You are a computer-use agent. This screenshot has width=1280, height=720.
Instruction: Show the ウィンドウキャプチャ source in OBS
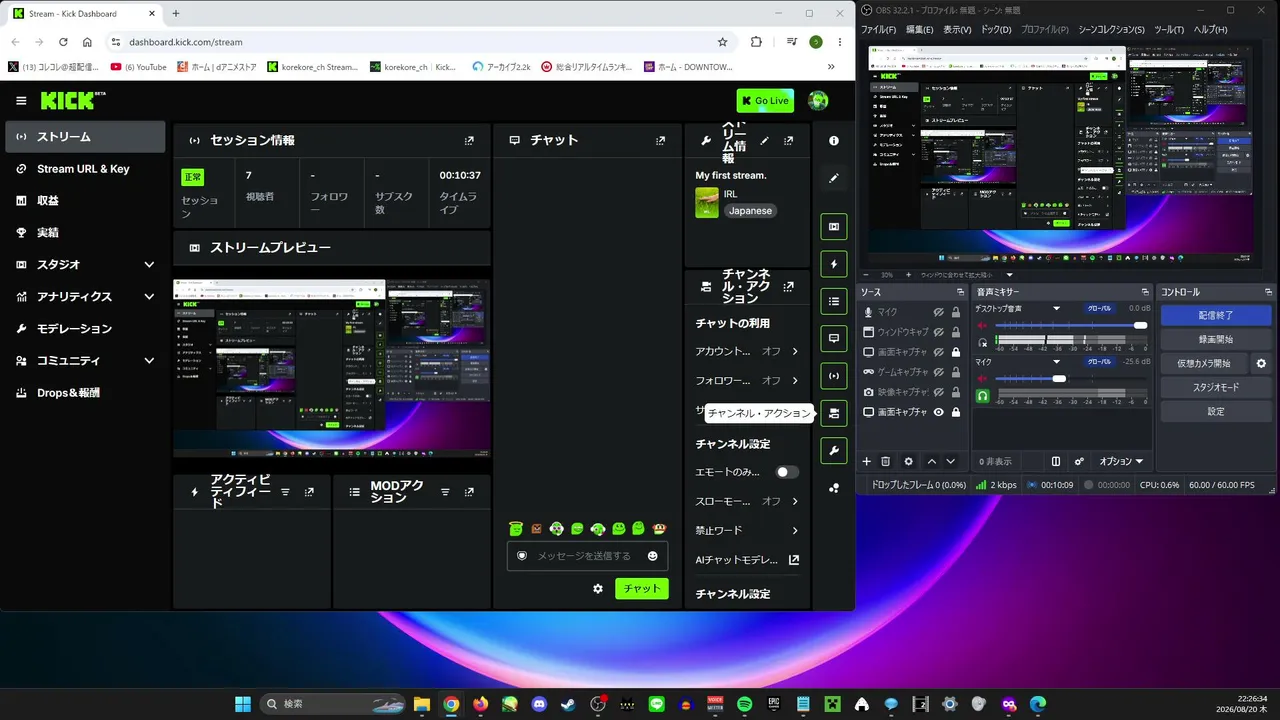[x=939, y=332]
